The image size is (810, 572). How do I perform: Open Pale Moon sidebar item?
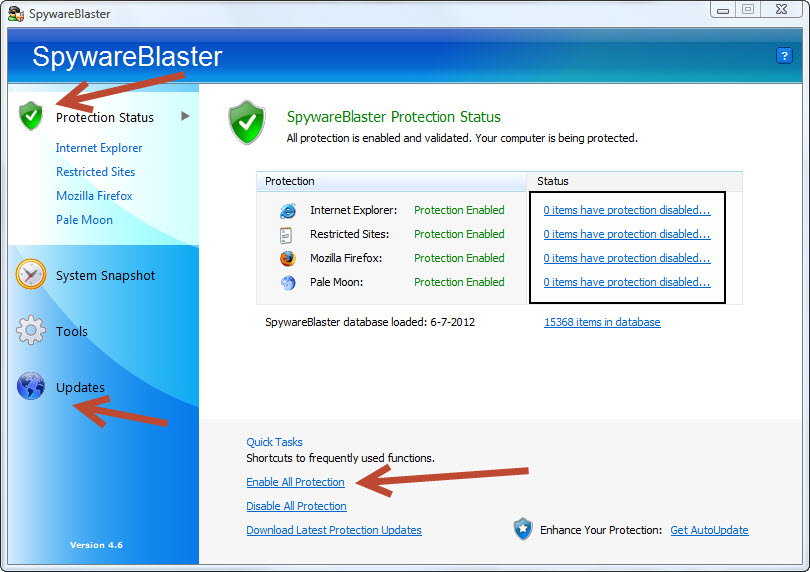[84, 220]
